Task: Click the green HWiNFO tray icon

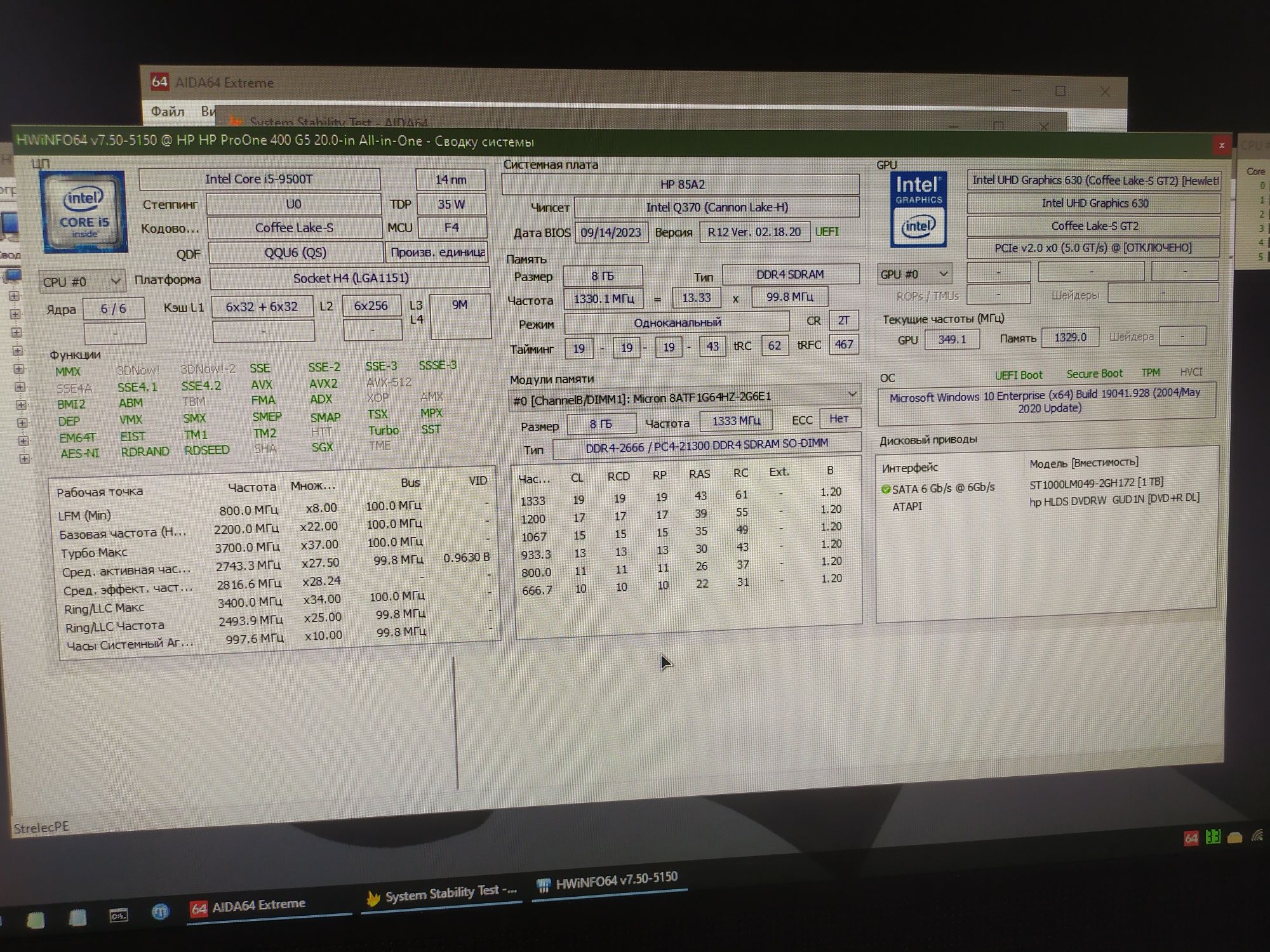Action: 1213,837
